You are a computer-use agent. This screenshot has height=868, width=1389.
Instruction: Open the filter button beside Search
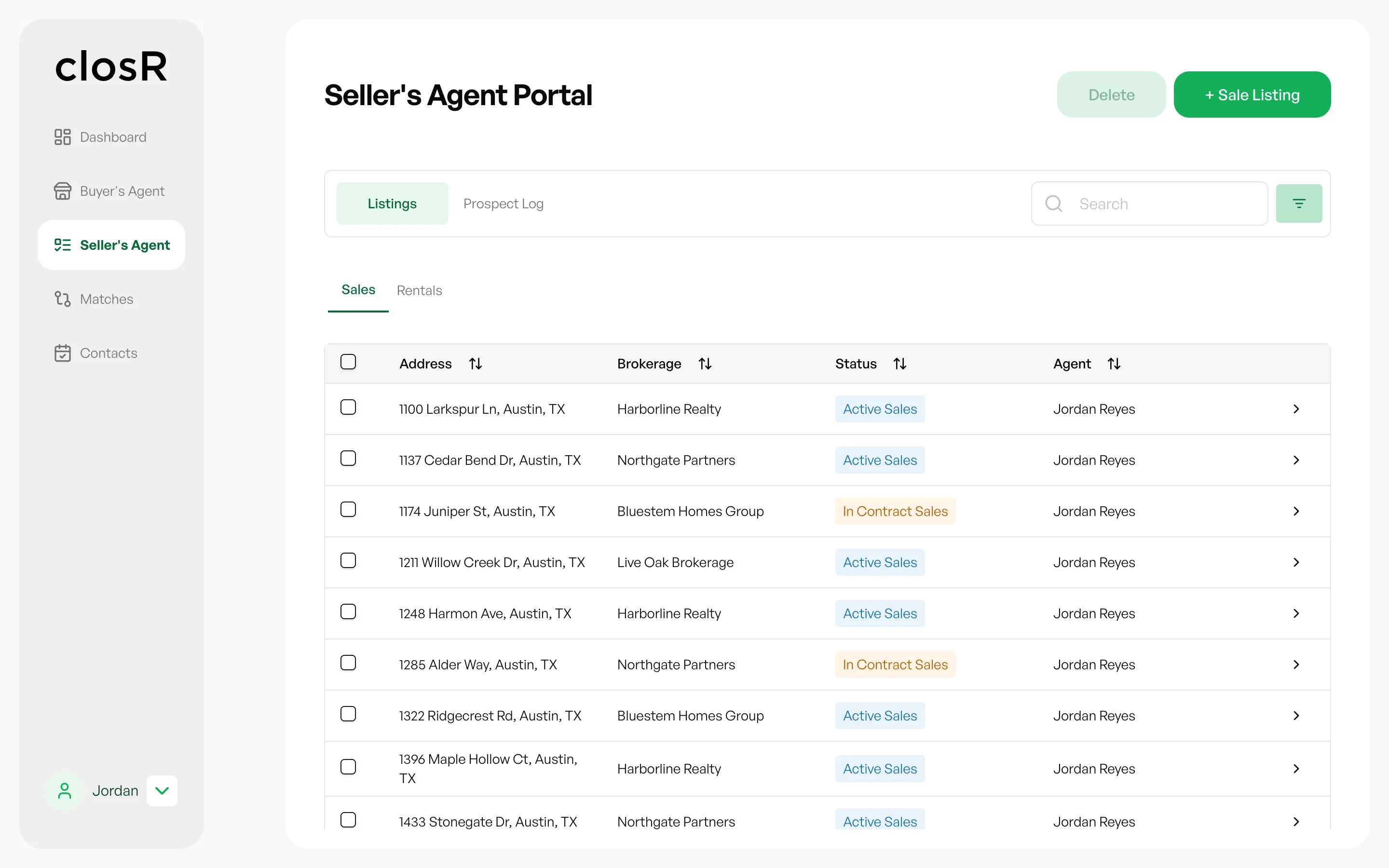(1298, 204)
